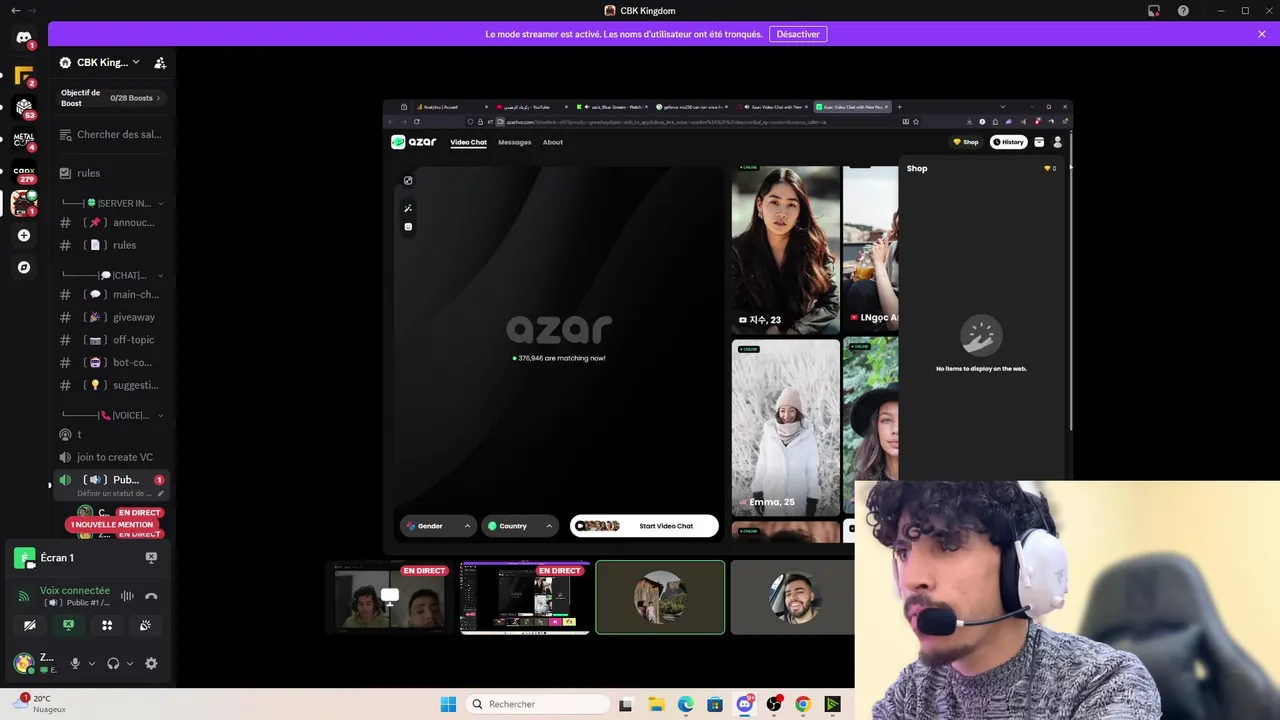Open the stage channel named t
This screenshot has height=720, width=1280.
click(x=112, y=434)
